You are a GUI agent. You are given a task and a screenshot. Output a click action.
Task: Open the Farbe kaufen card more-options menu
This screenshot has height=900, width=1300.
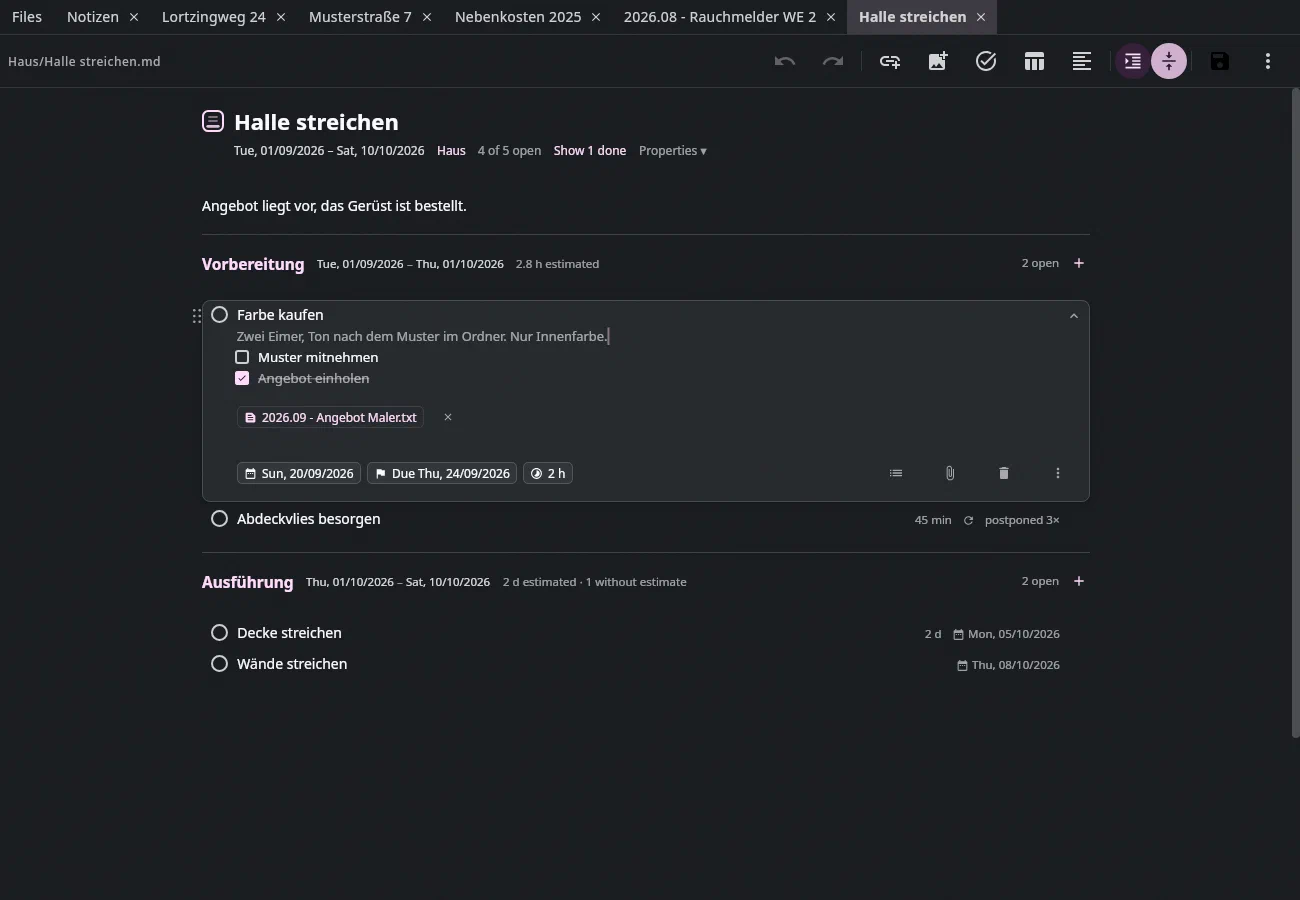pos(1058,473)
